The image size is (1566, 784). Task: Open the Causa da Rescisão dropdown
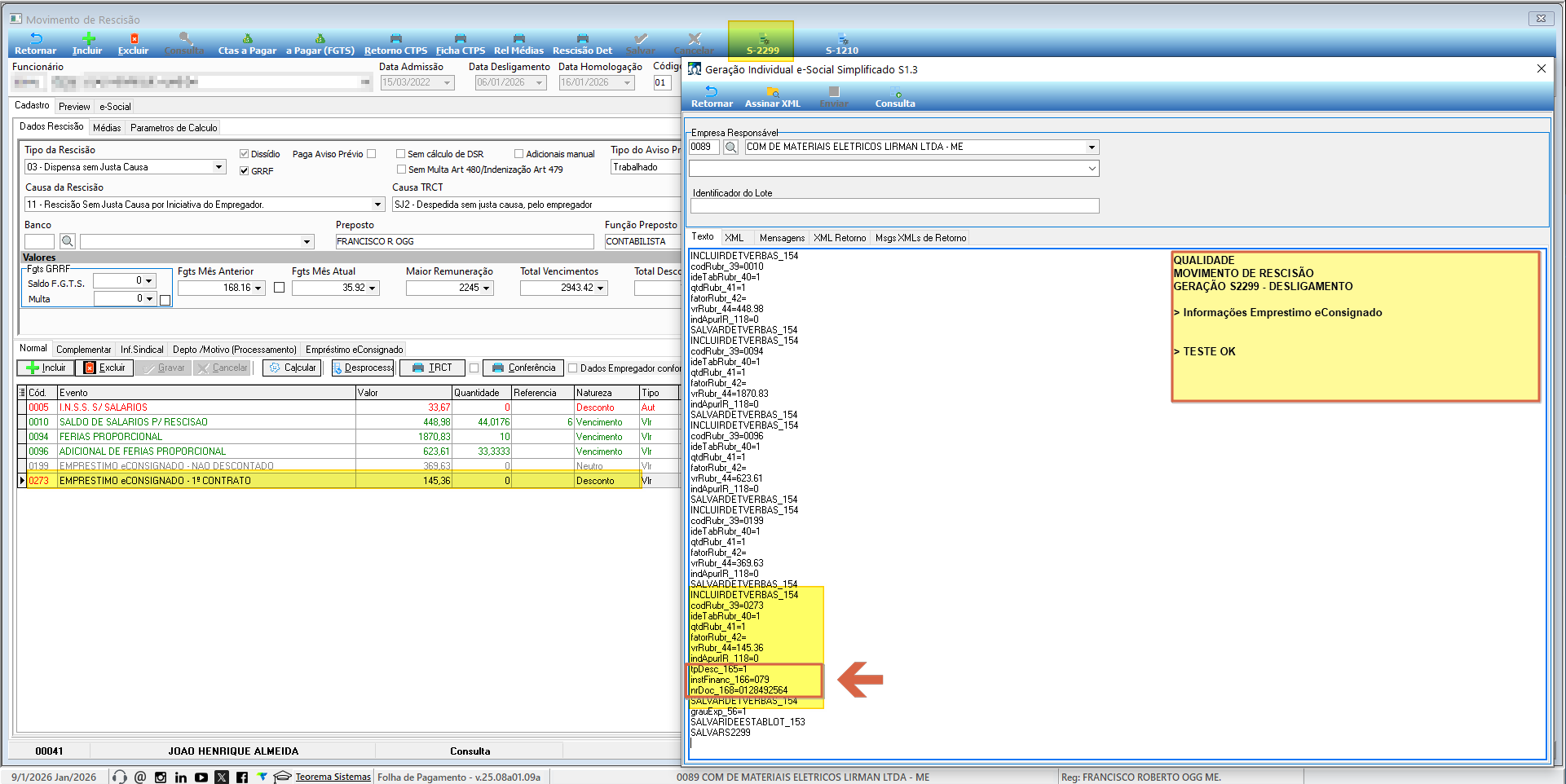click(x=377, y=205)
